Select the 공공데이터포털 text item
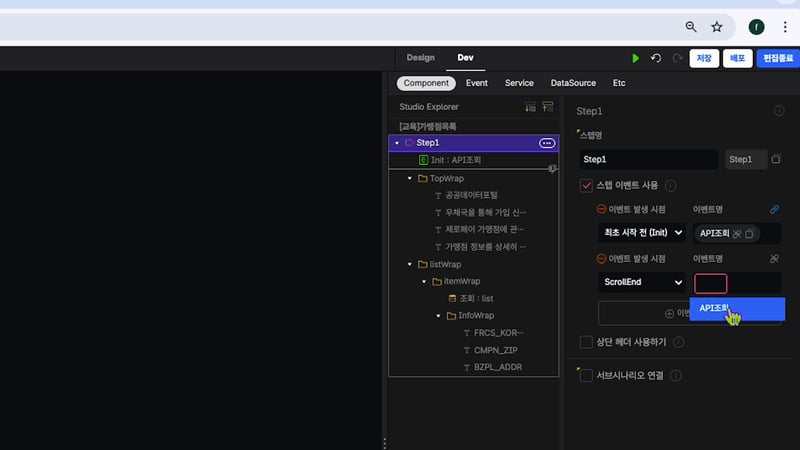The width and height of the screenshot is (800, 450). click(471, 195)
